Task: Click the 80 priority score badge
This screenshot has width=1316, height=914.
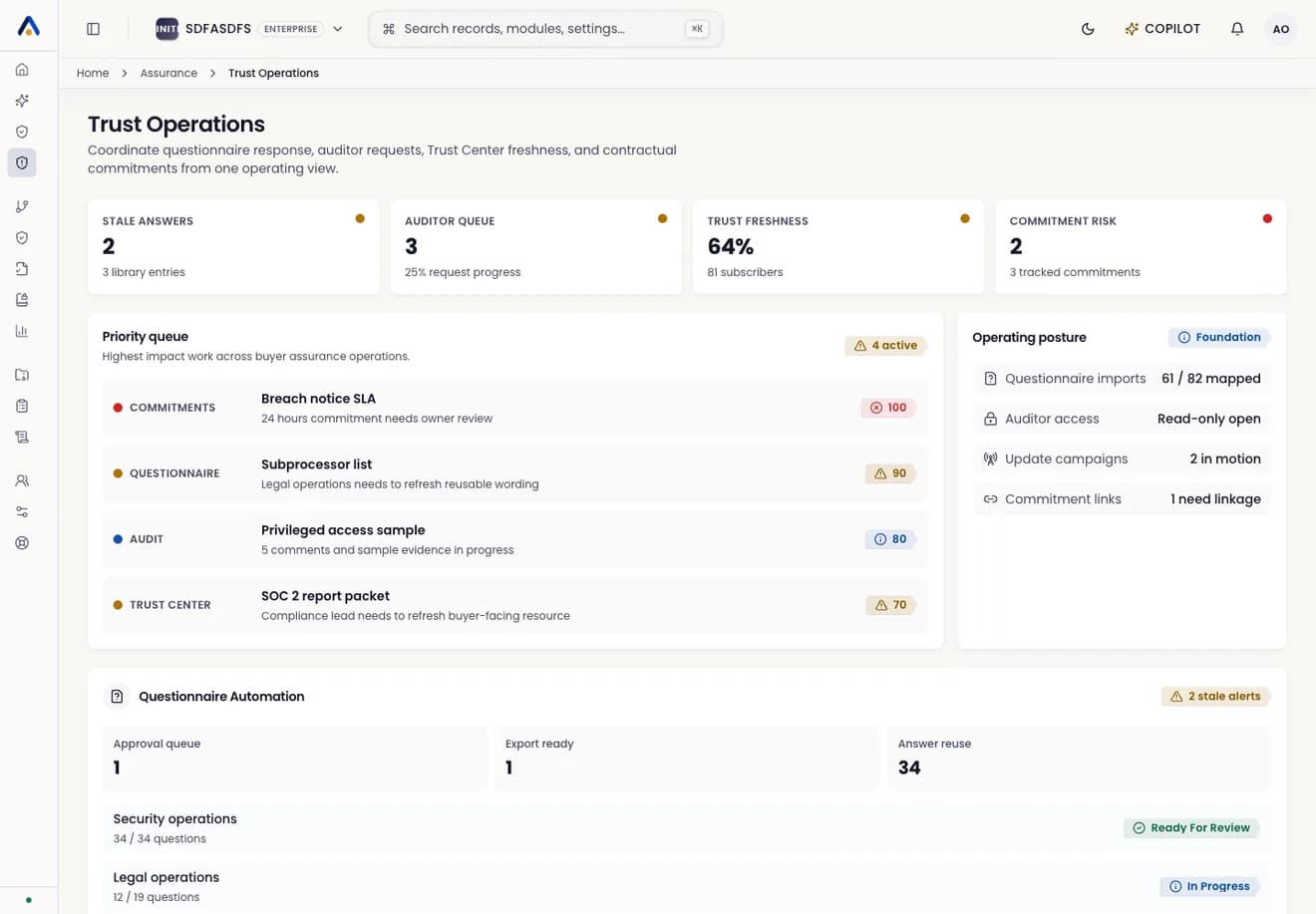Action: [890, 539]
